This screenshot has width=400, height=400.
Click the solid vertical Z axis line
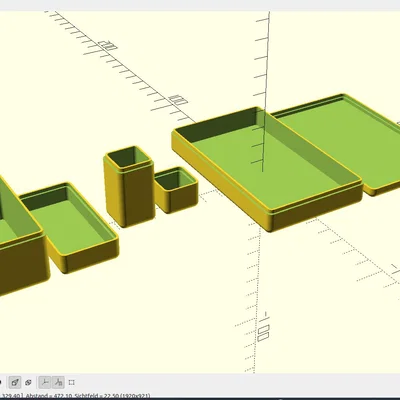pyautogui.click(x=266, y=92)
